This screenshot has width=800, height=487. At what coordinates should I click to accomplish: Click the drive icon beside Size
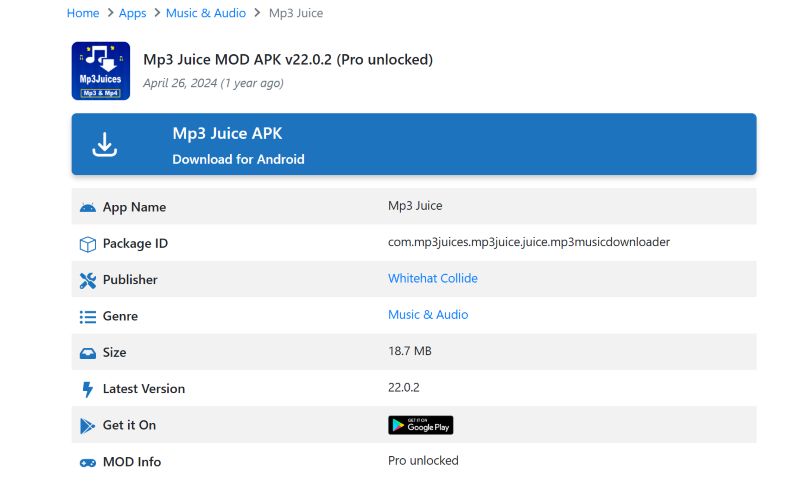coord(87,353)
